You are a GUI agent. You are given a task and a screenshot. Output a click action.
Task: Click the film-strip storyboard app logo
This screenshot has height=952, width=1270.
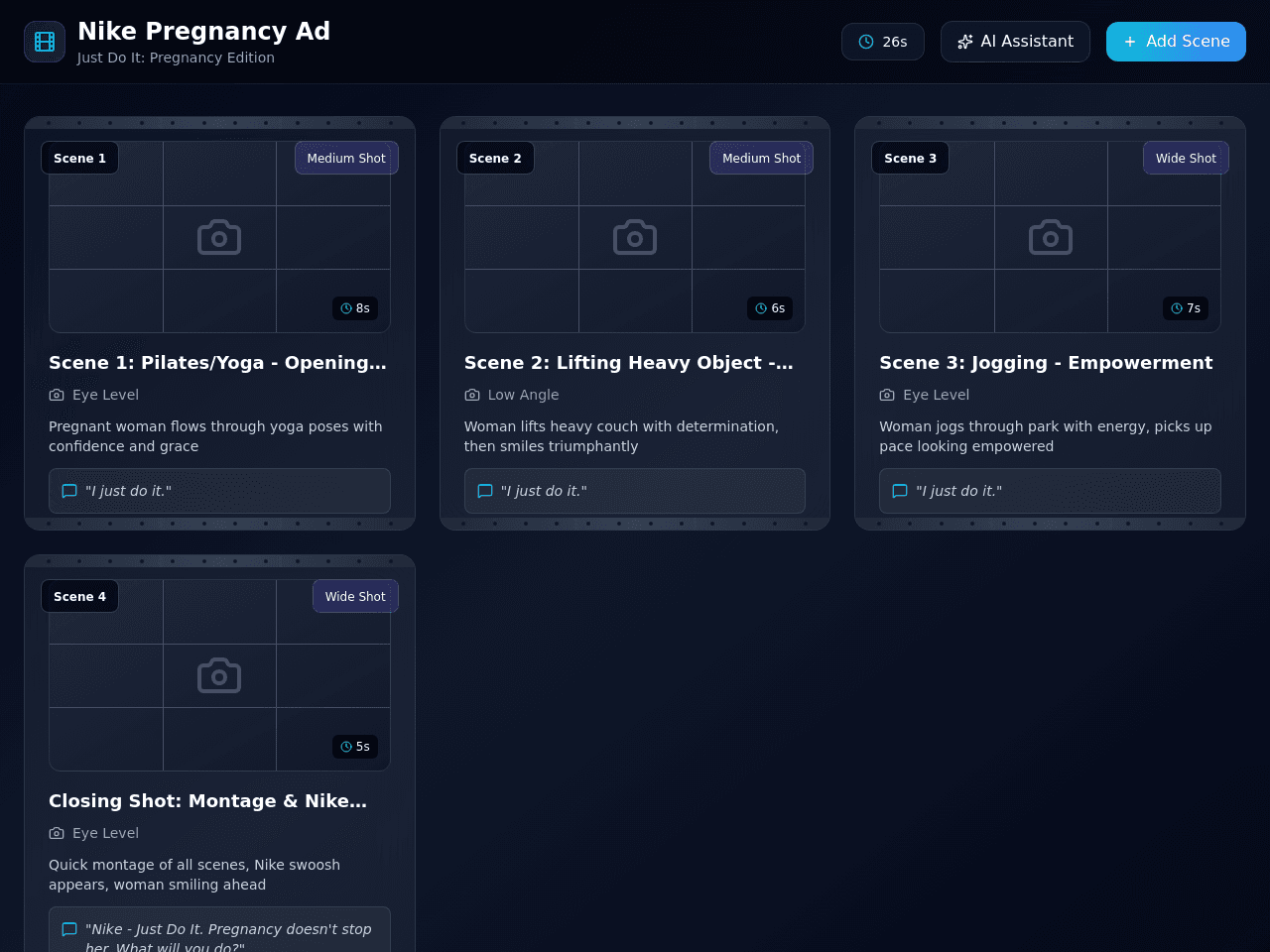(x=45, y=42)
